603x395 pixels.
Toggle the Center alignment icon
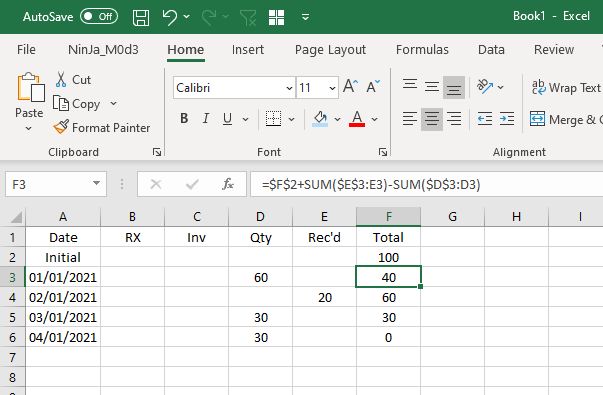pos(432,119)
